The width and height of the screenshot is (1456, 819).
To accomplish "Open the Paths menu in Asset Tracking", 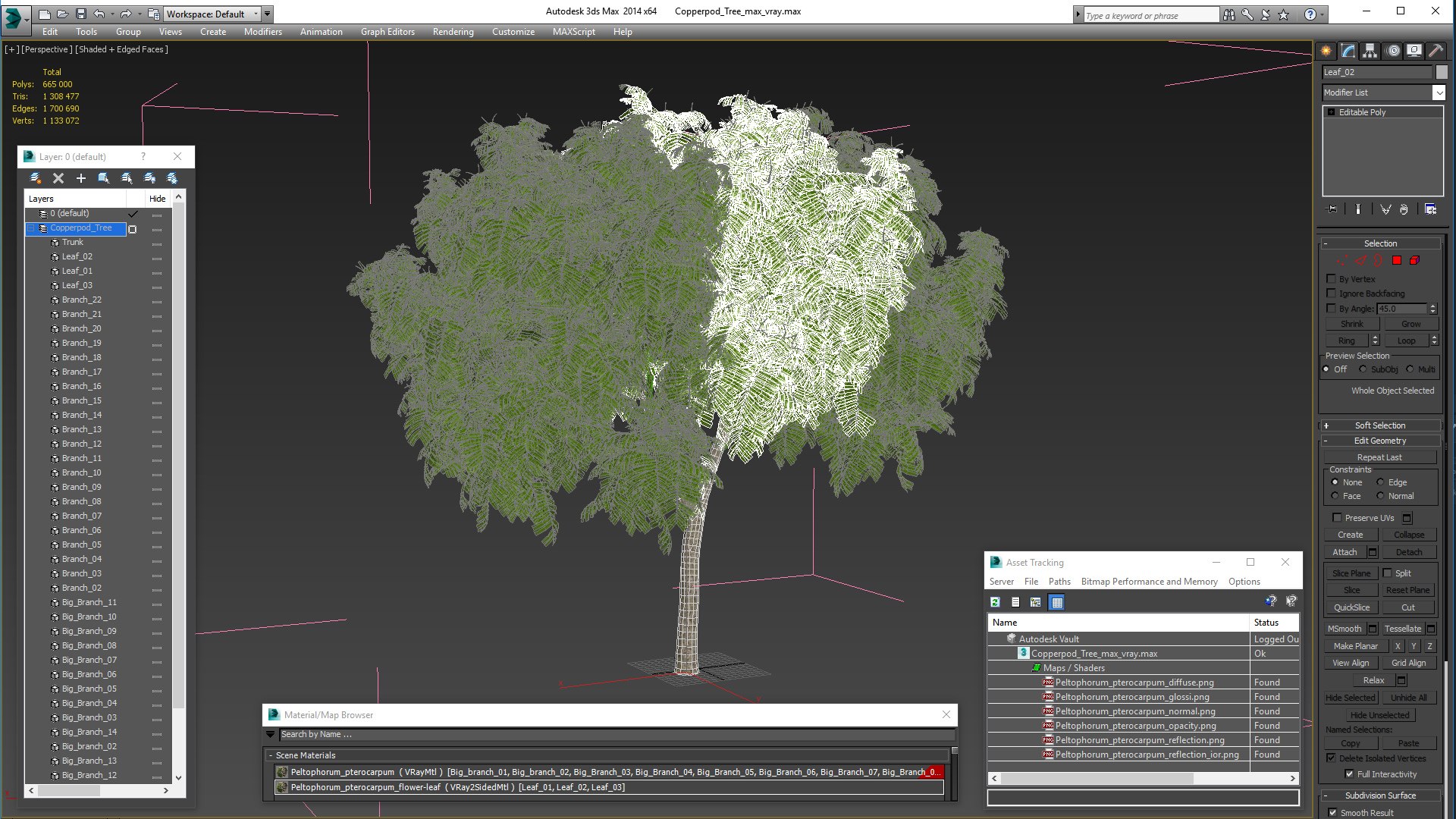I will (1059, 582).
